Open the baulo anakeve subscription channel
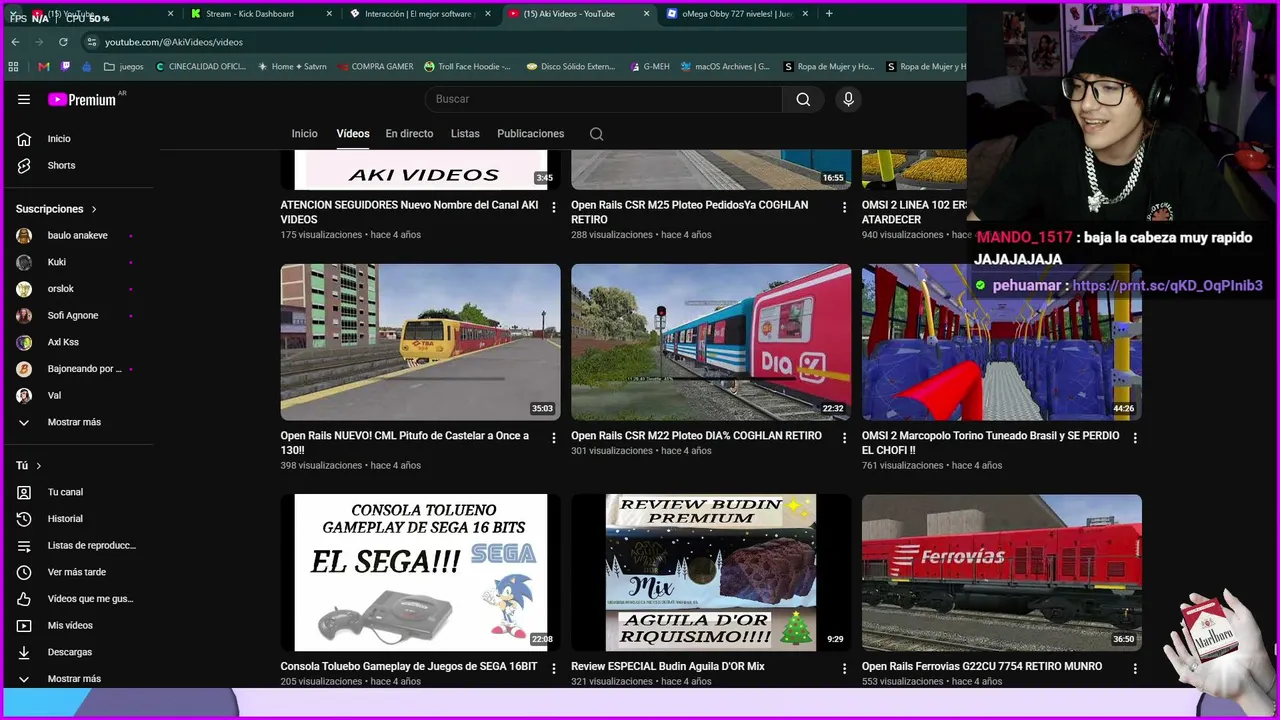The height and width of the screenshot is (720, 1280). coord(77,236)
